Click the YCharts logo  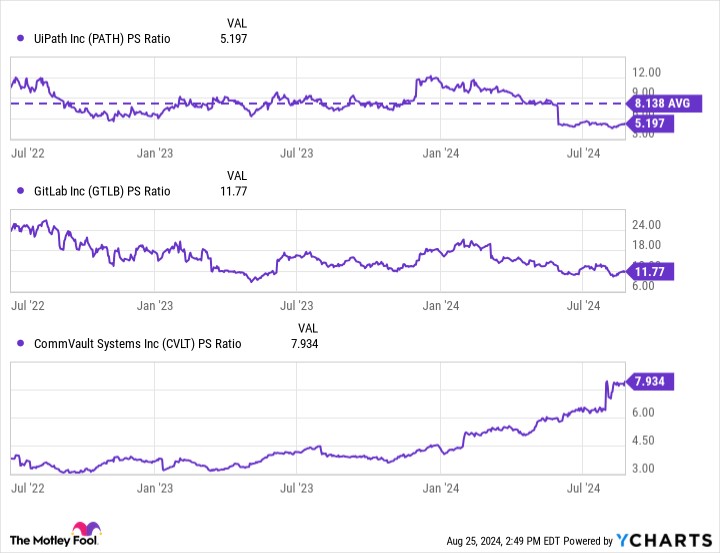661,540
